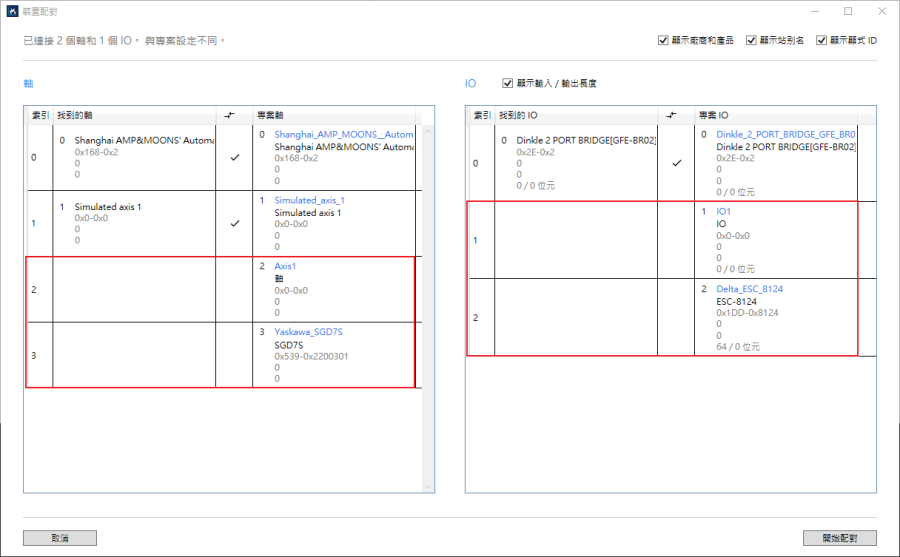Open the Simulated_axis_1 project axis link
The width and height of the screenshot is (900, 557).
(309, 200)
